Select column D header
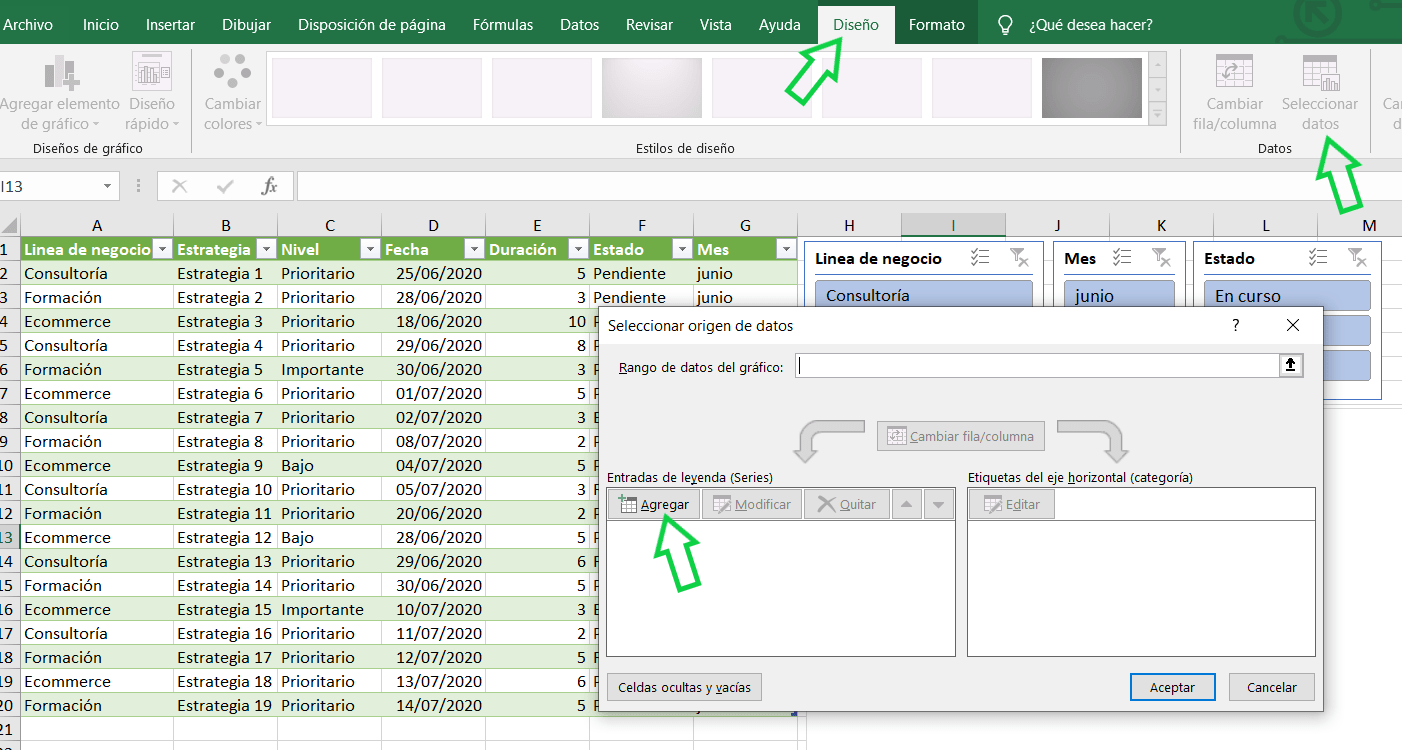This screenshot has height=750, width=1402. 433,225
